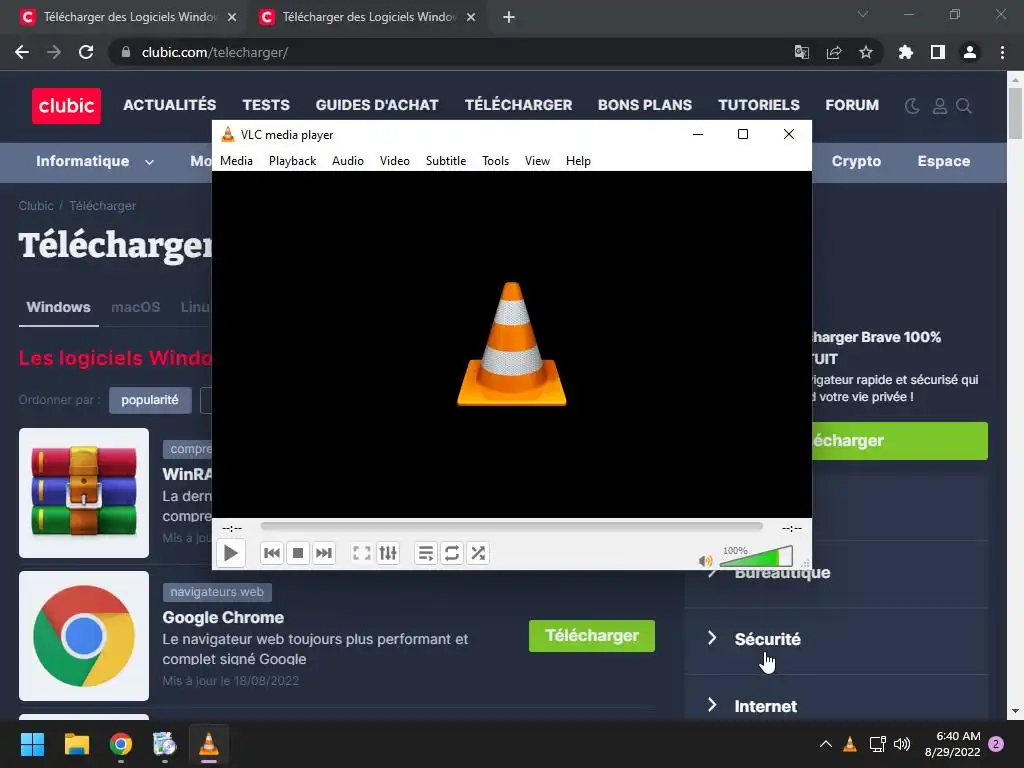Toggle VLC loop mode button

point(452,553)
